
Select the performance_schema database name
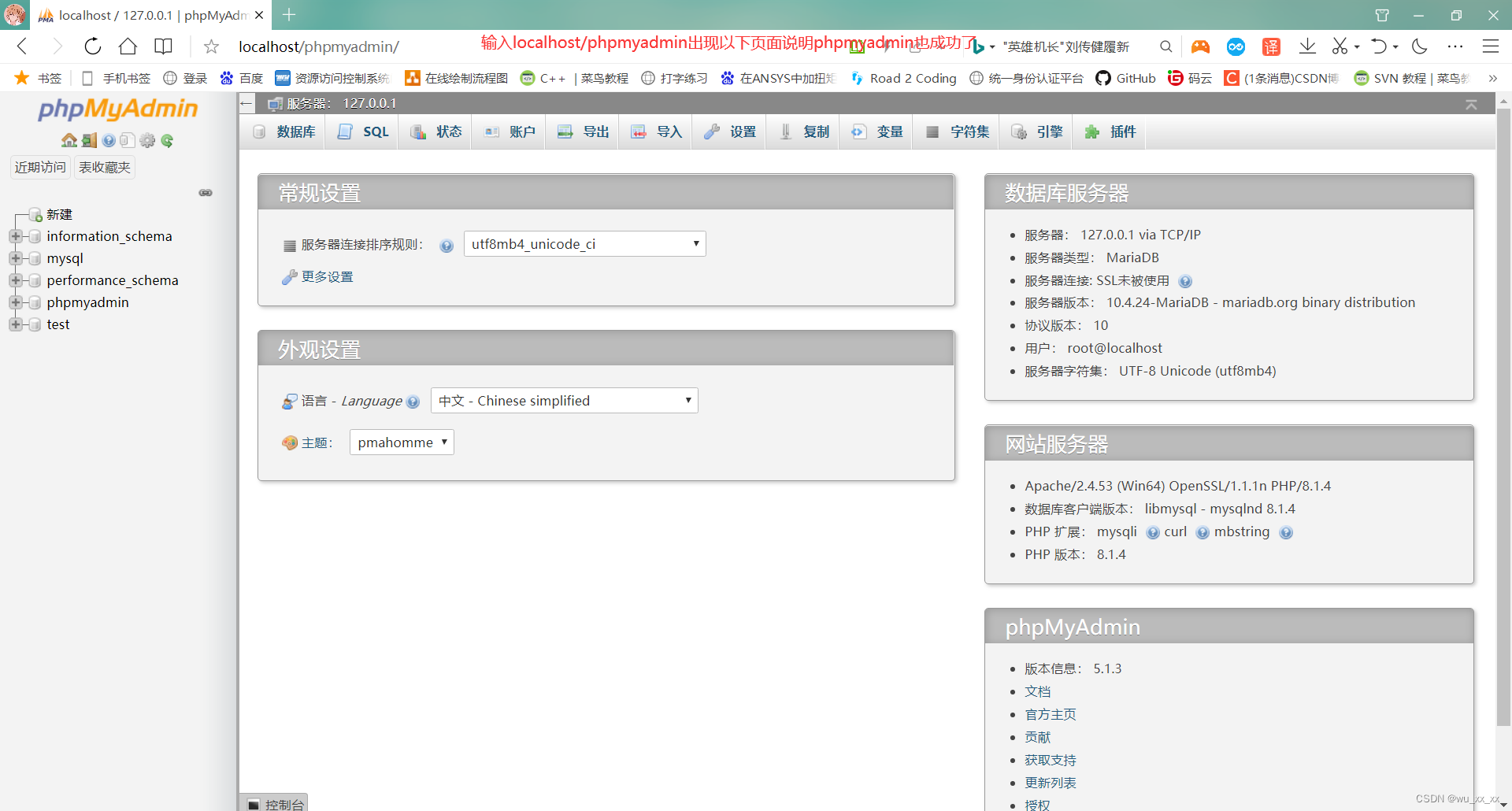point(113,280)
